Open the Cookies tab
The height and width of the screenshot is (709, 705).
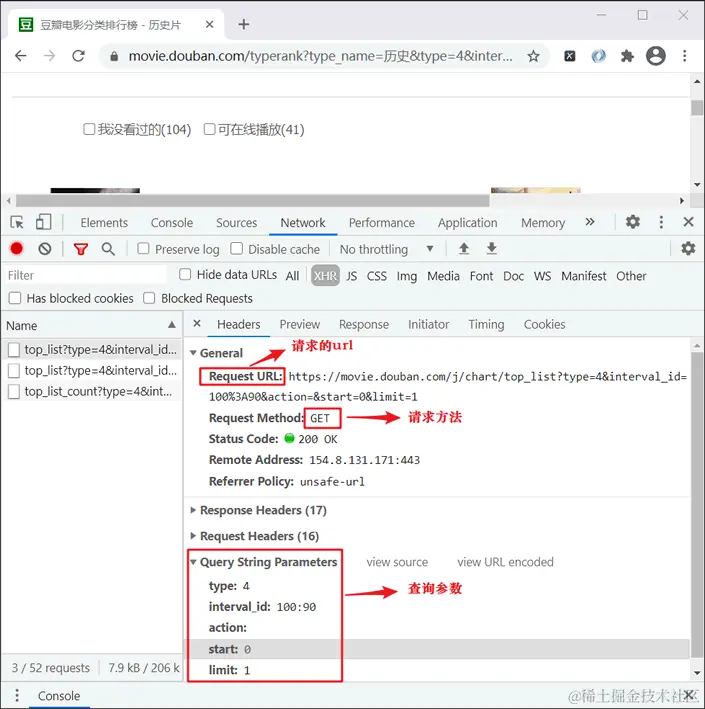point(544,324)
